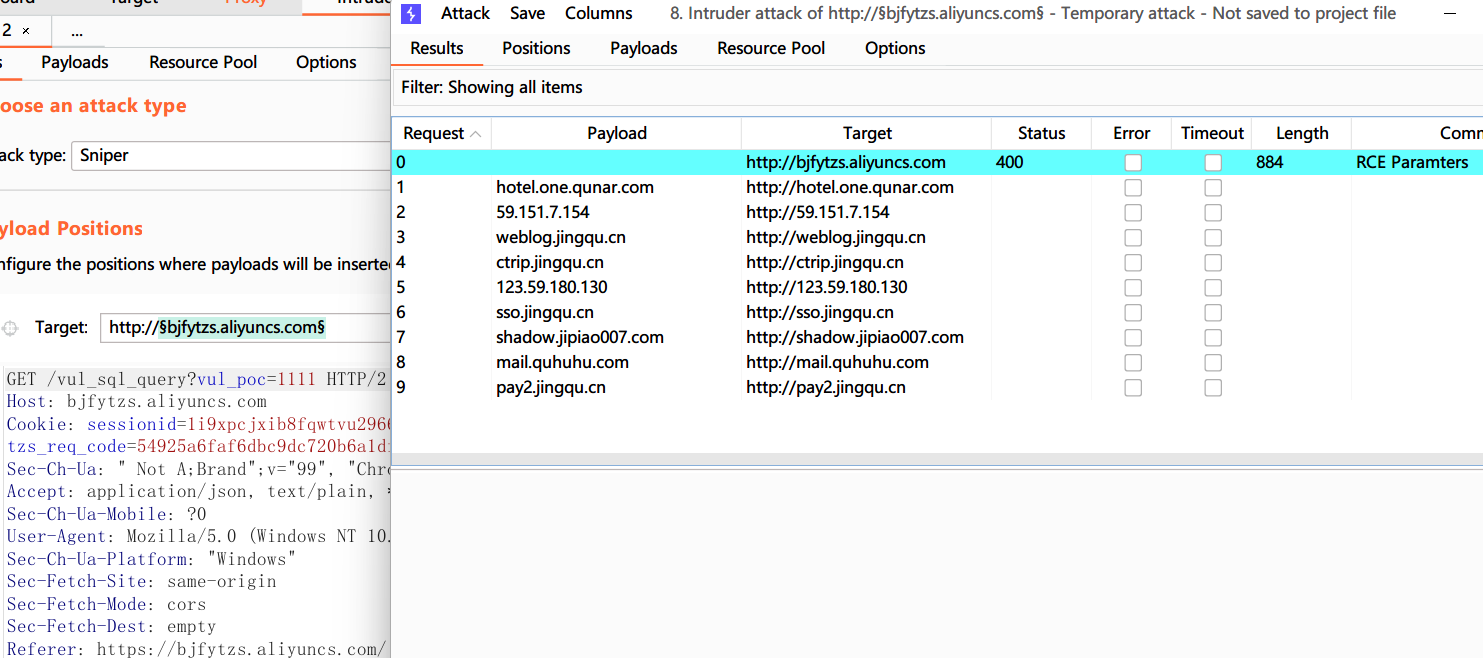Toggle Error checkbox for hotel.one.qunar.com row

(1133, 187)
